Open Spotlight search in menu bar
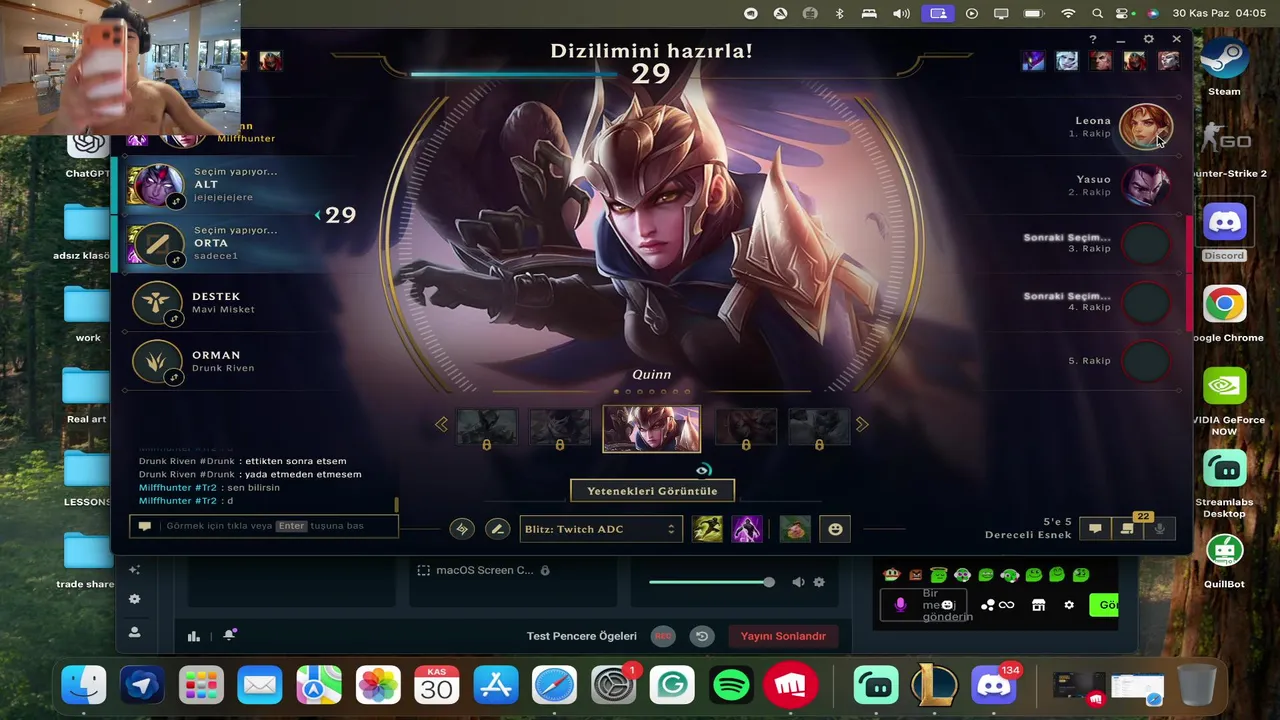 [1097, 13]
